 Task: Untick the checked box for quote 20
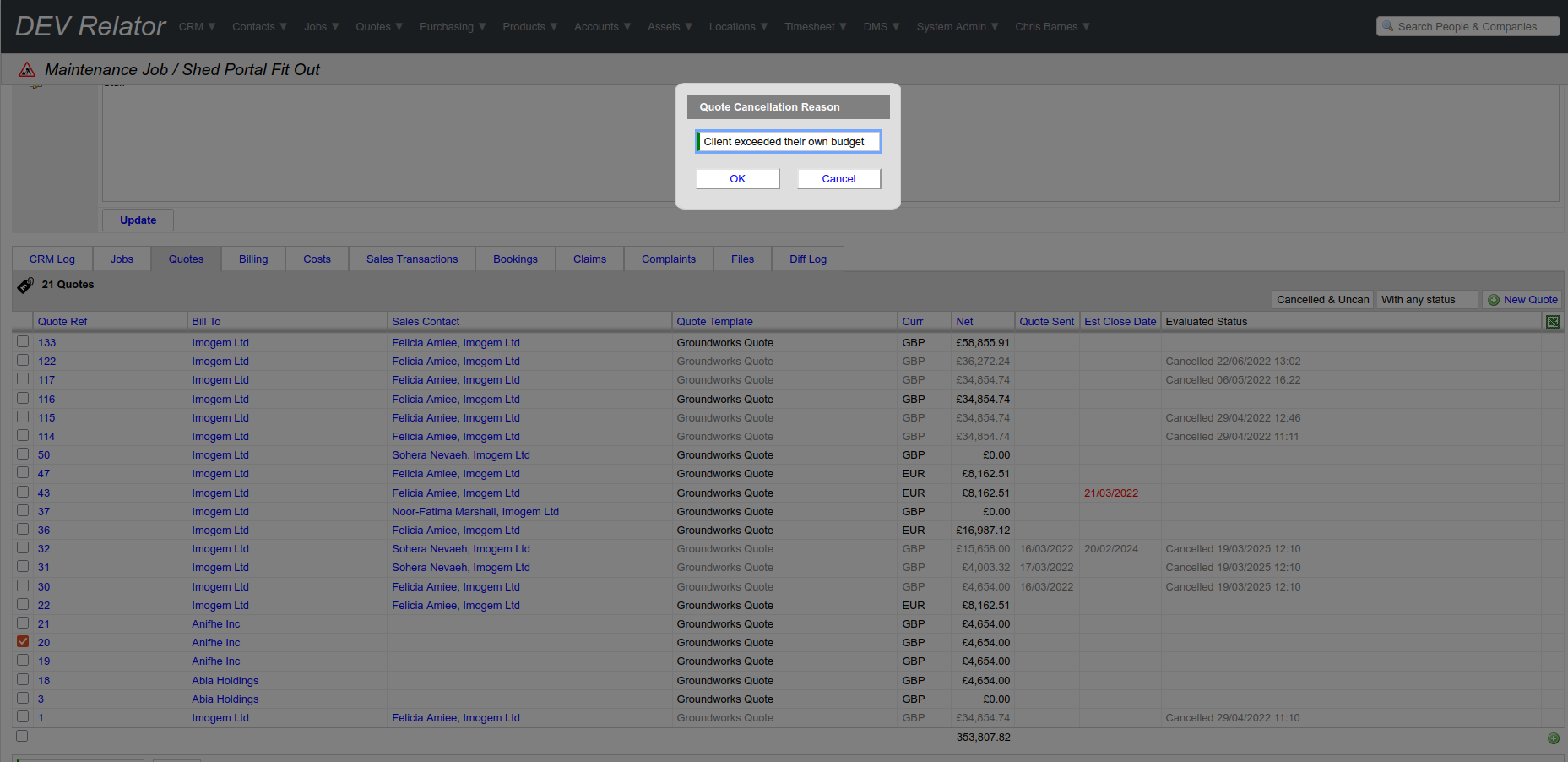(x=23, y=641)
